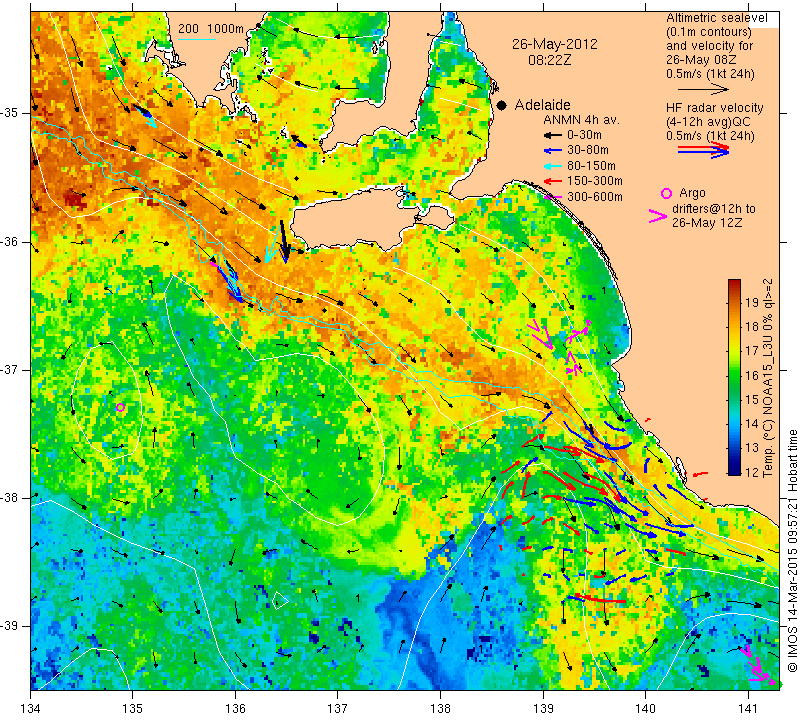Click the black 0-30m arrow legend symbol
The height and width of the screenshot is (720, 800).
(553, 135)
